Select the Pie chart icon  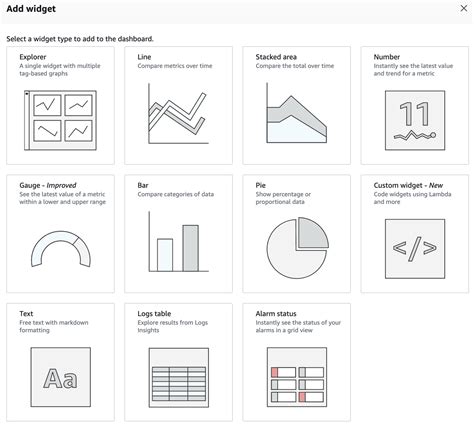pyautogui.click(x=297, y=248)
